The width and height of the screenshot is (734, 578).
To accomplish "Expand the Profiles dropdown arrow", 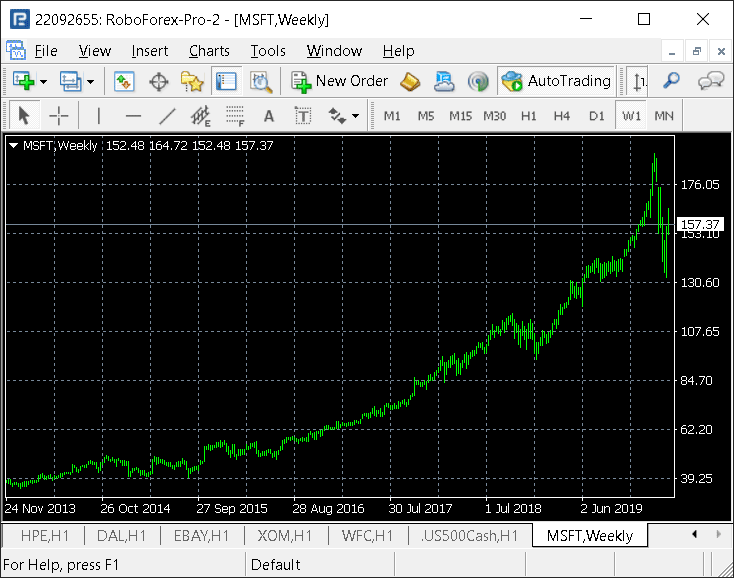I will [90, 82].
